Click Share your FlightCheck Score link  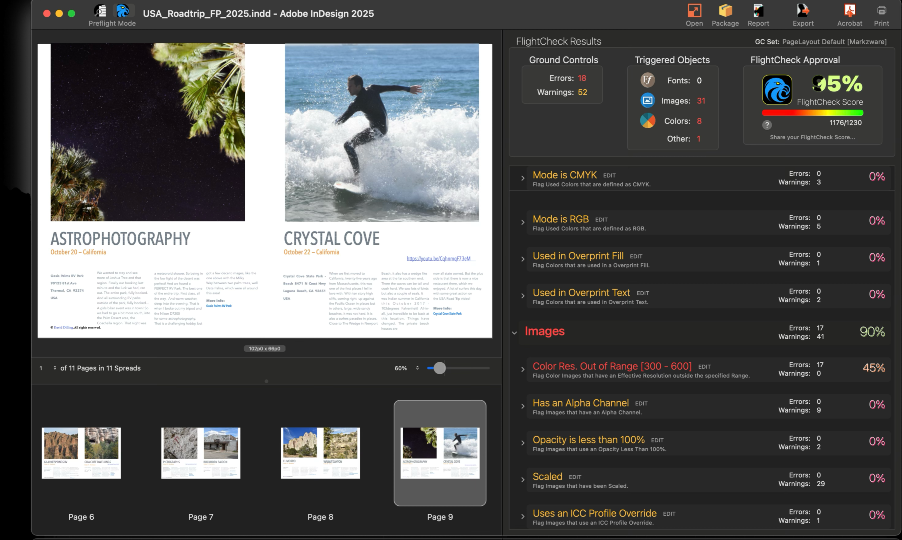point(812,136)
